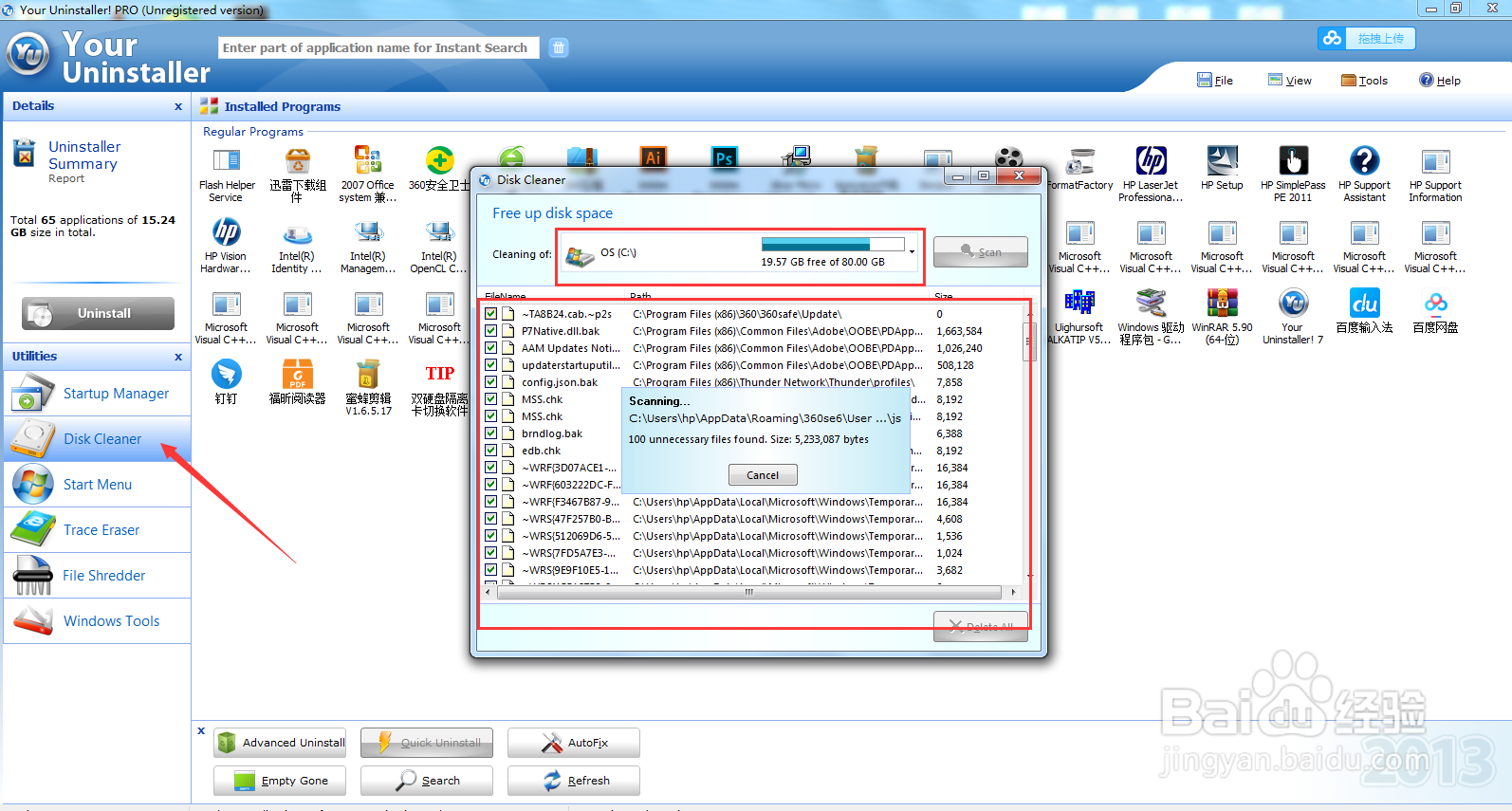
Task: Click the trash icon beside the search box
Action: pos(559,47)
